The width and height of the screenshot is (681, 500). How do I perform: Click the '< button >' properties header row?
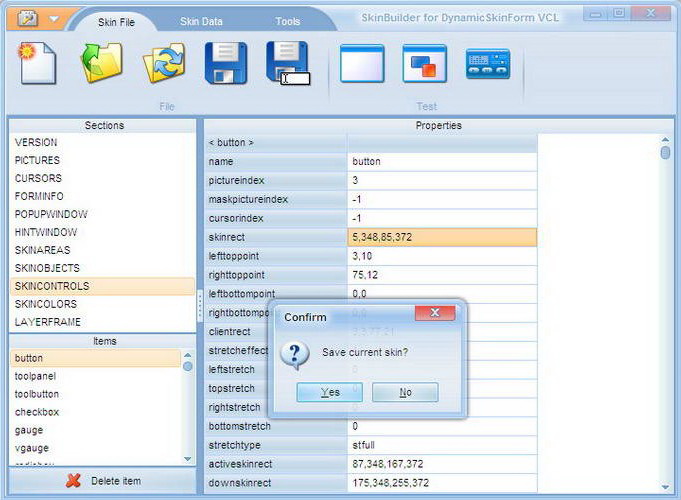(x=371, y=142)
